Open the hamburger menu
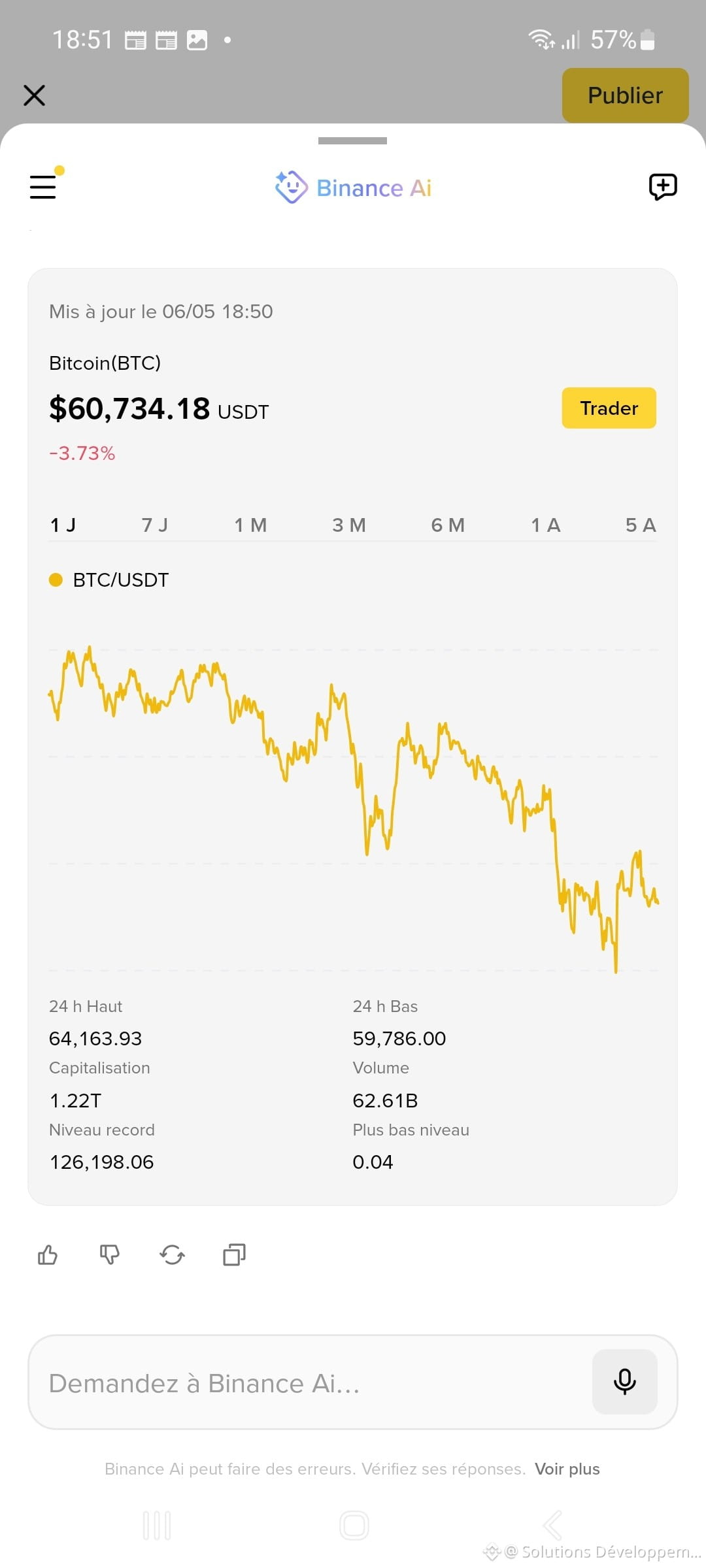 click(43, 186)
